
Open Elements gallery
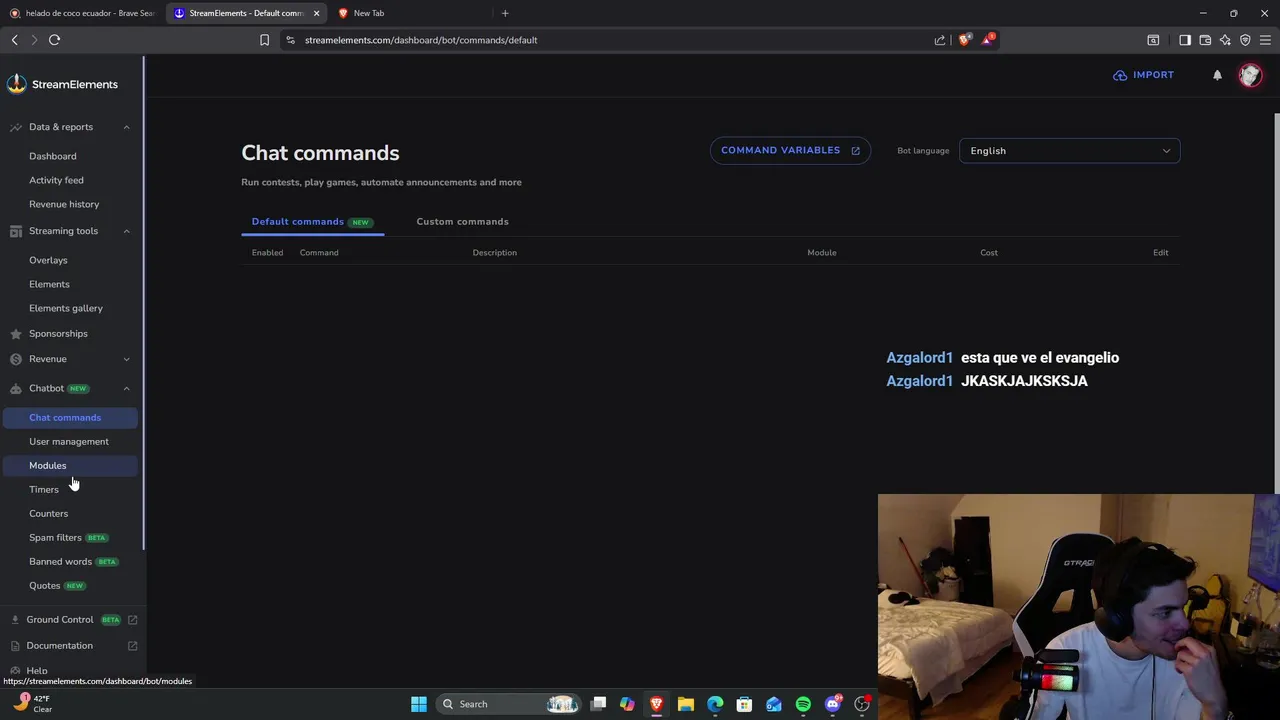(x=66, y=308)
